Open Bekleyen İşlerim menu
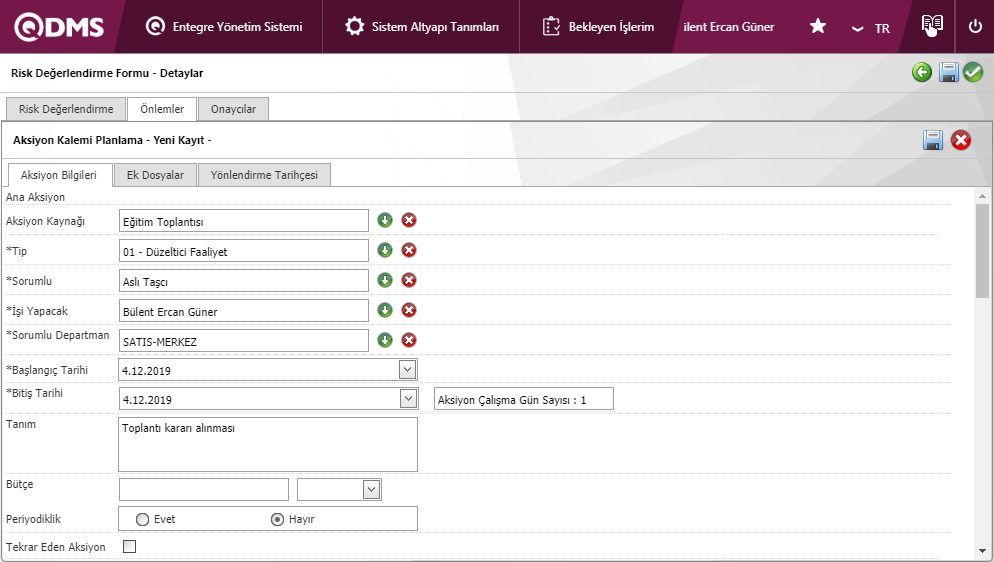Viewport: 994px width, 562px height. point(598,27)
